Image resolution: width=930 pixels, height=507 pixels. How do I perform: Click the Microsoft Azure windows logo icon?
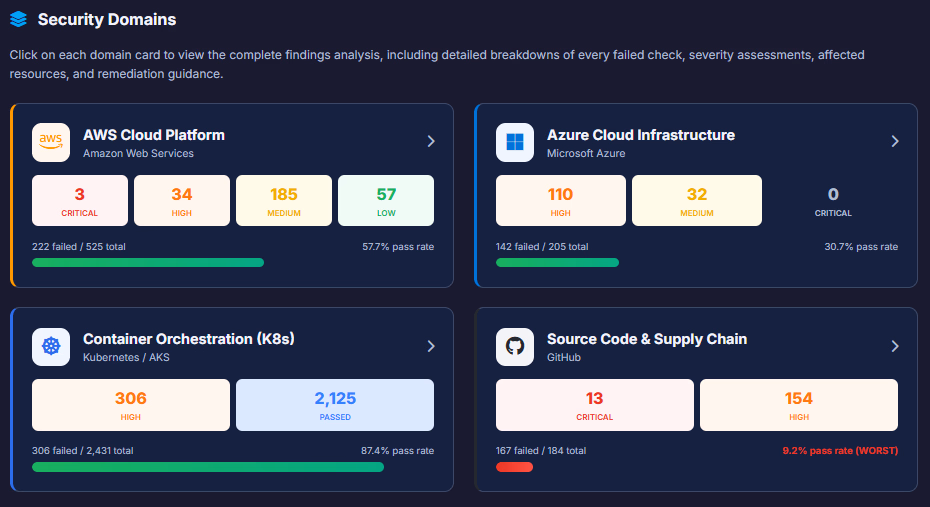point(515,142)
